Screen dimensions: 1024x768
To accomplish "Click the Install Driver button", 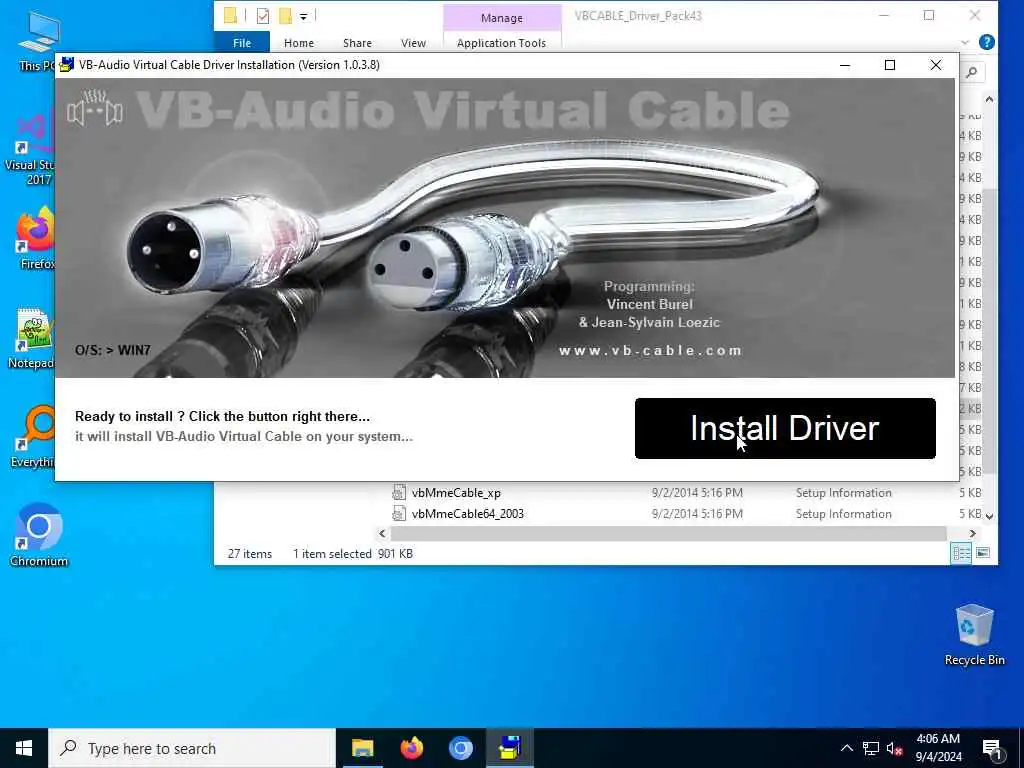I will pyautogui.click(x=785, y=428).
